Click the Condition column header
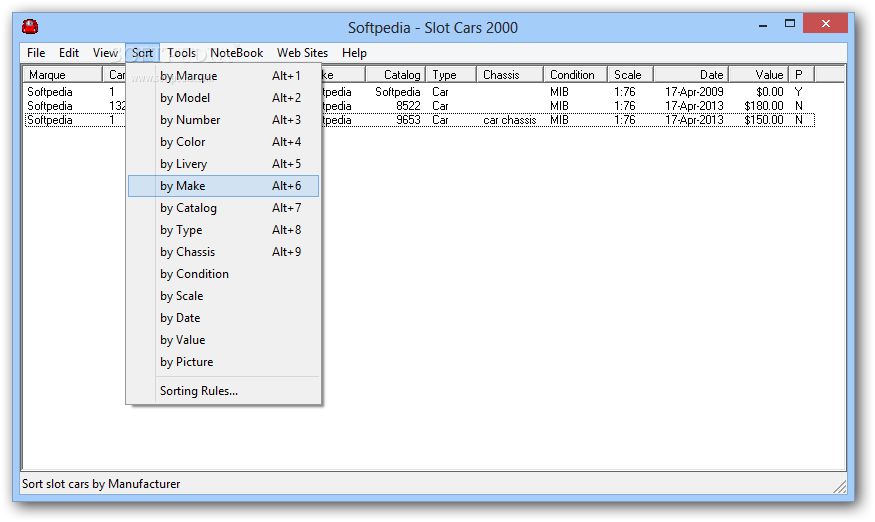Viewport: 875px width, 522px height. coord(575,75)
